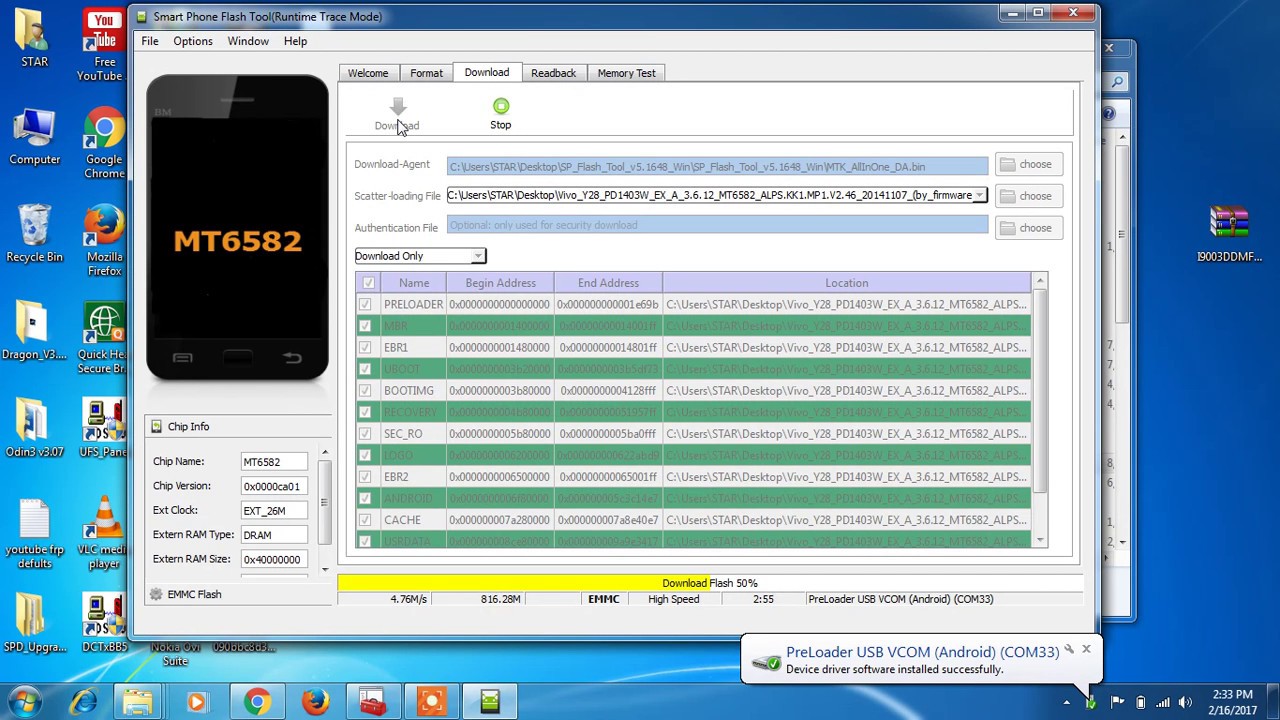Image resolution: width=1280 pixels, height=720 pixels.
Task: Open red toolbox taskbar application
Action: [x=373, y=702]
